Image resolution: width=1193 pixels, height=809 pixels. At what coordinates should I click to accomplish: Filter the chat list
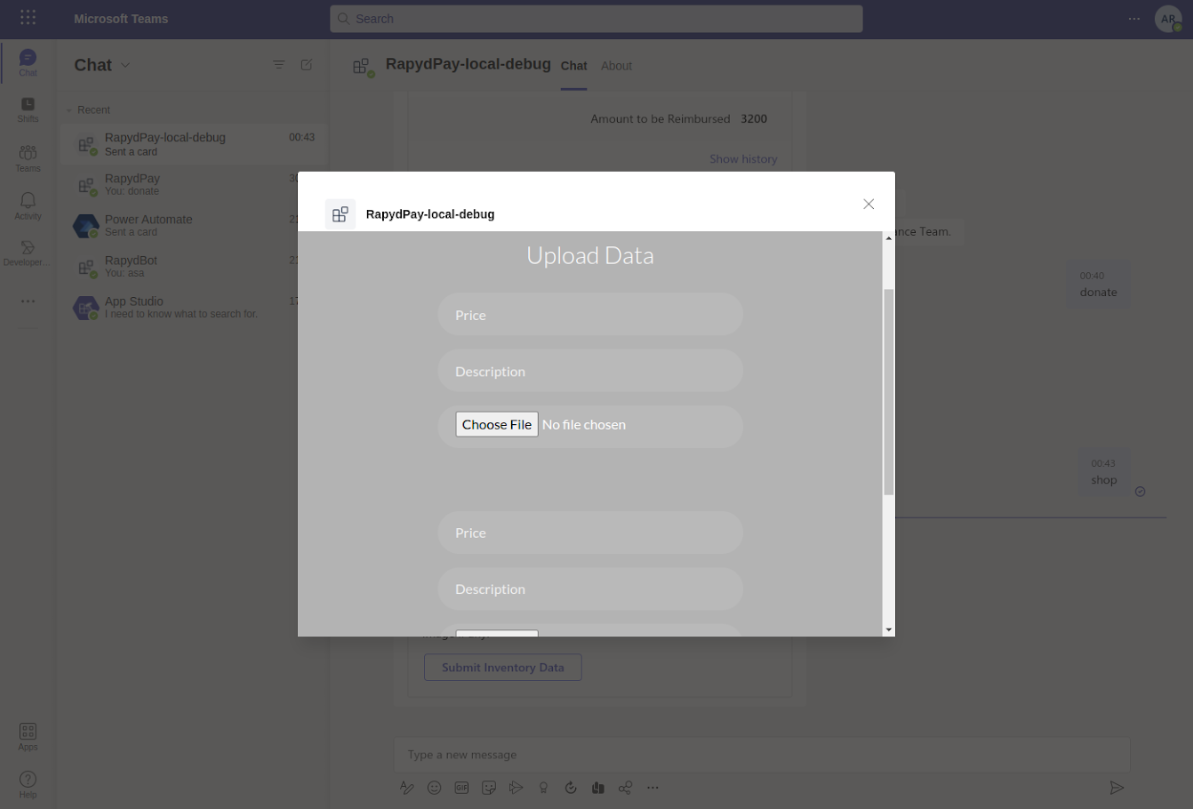click(278, 65)
